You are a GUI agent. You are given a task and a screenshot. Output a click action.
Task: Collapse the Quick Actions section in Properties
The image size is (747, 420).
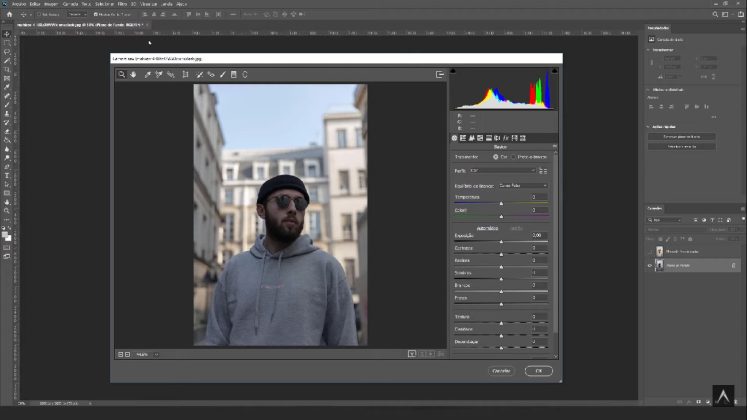click(648, 127)
